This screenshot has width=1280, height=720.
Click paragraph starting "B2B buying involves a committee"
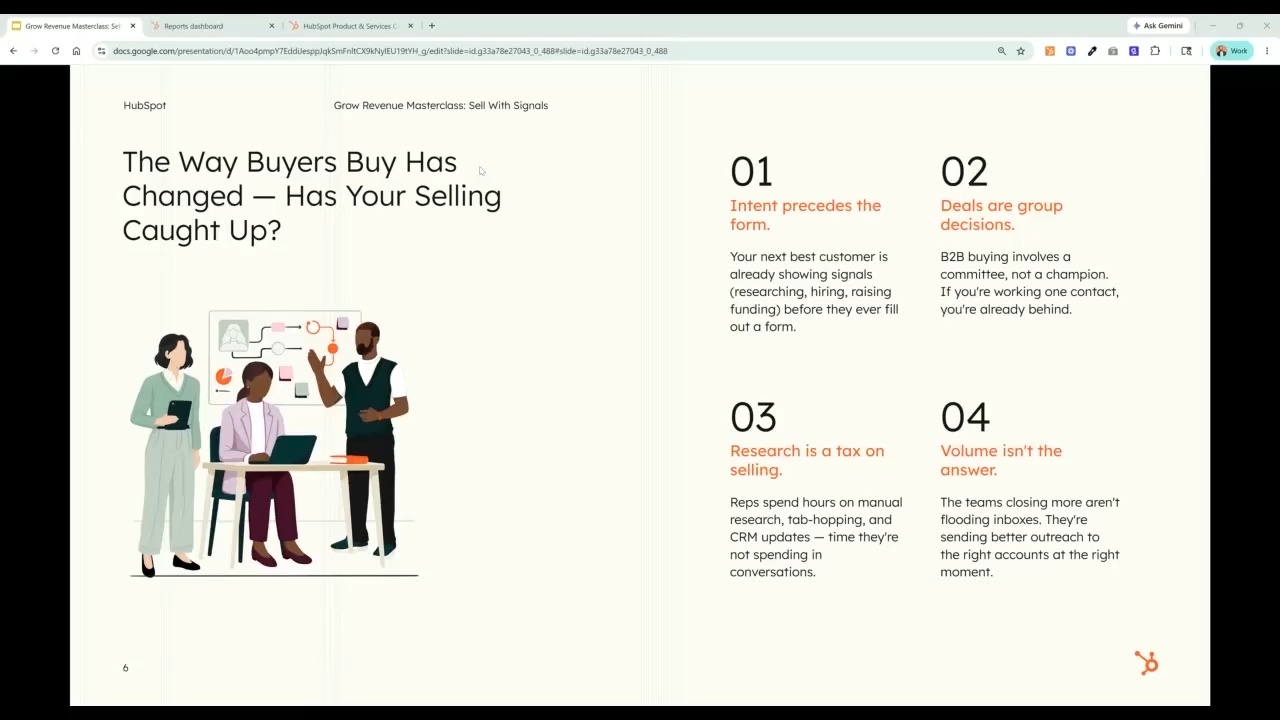point(1029,283)
